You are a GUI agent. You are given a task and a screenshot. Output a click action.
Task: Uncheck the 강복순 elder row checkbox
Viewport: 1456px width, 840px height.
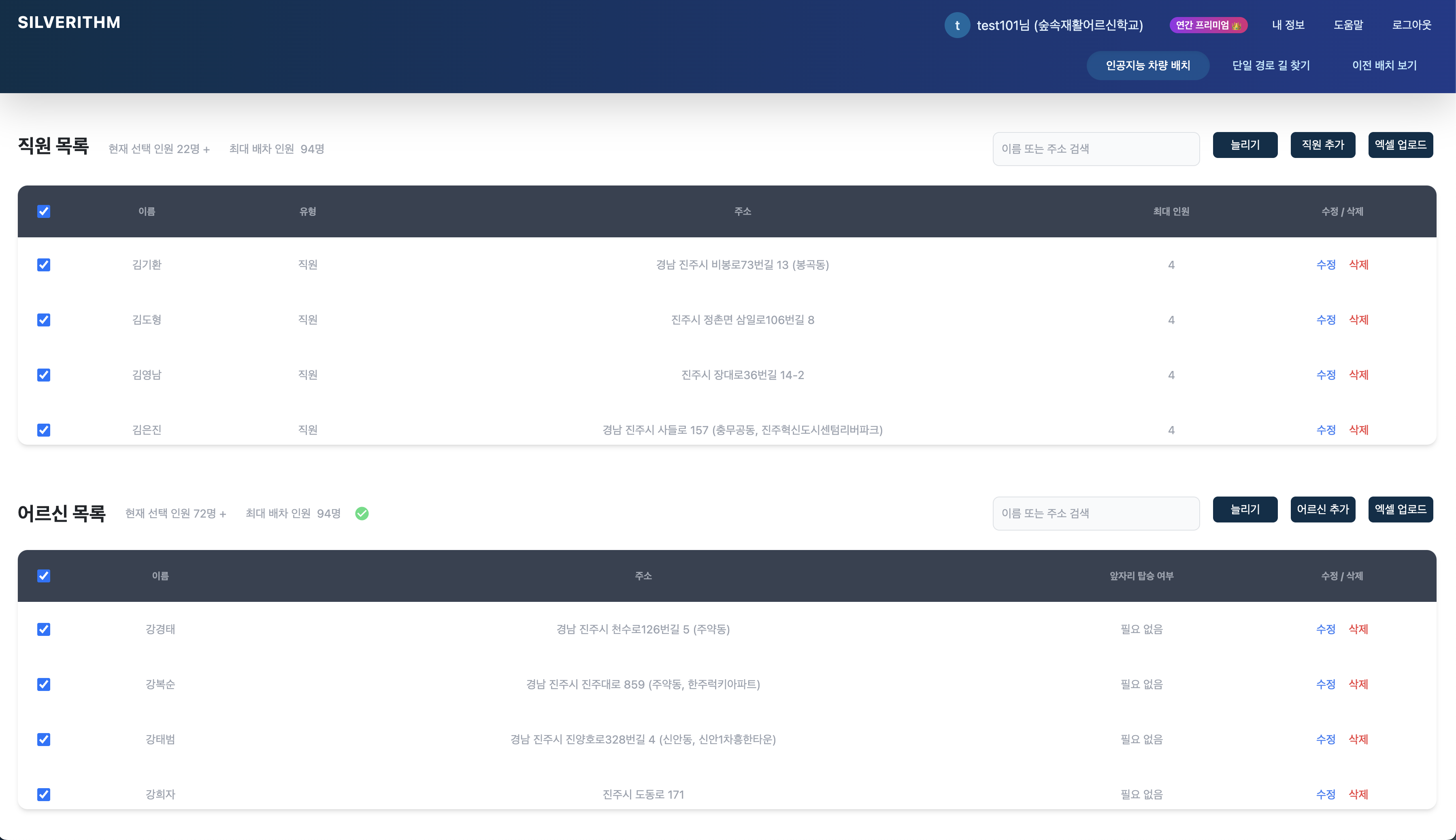(44, 684)
